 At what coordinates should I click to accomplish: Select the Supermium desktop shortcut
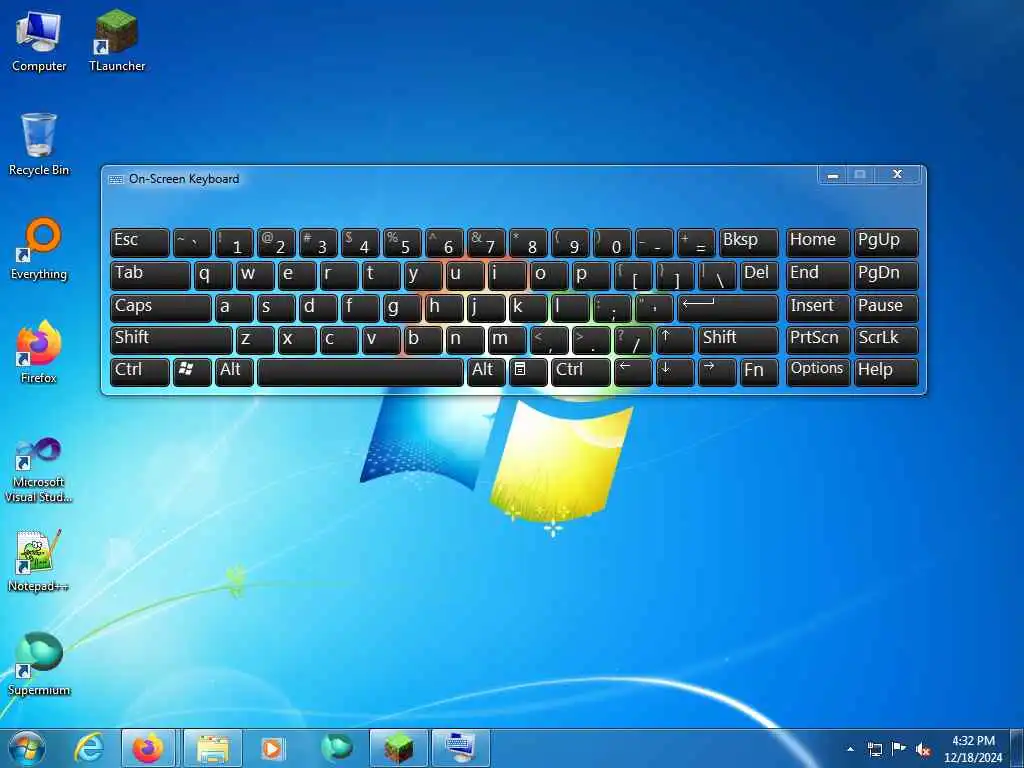pos(39,665)
